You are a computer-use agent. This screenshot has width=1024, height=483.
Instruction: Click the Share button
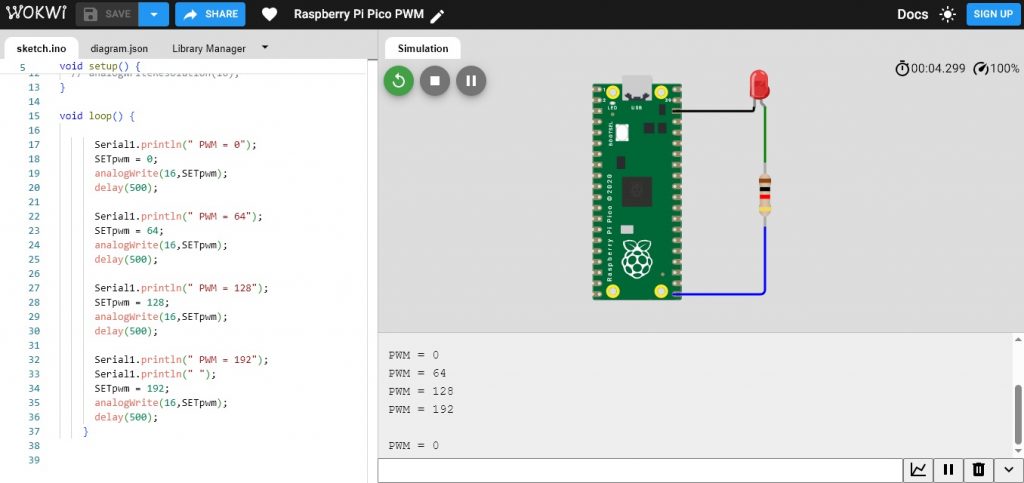[x=210, y=14]
